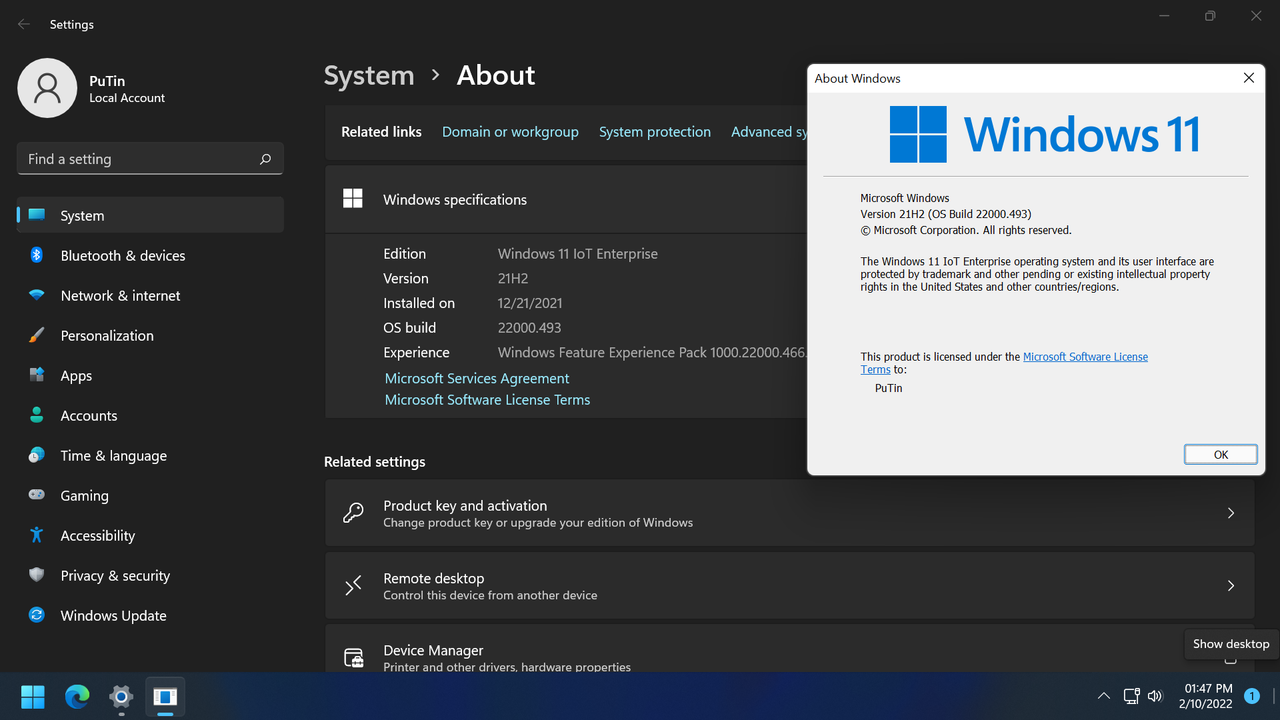
Task: Click the Windows specifications logo icon
Action: point(353,199)
